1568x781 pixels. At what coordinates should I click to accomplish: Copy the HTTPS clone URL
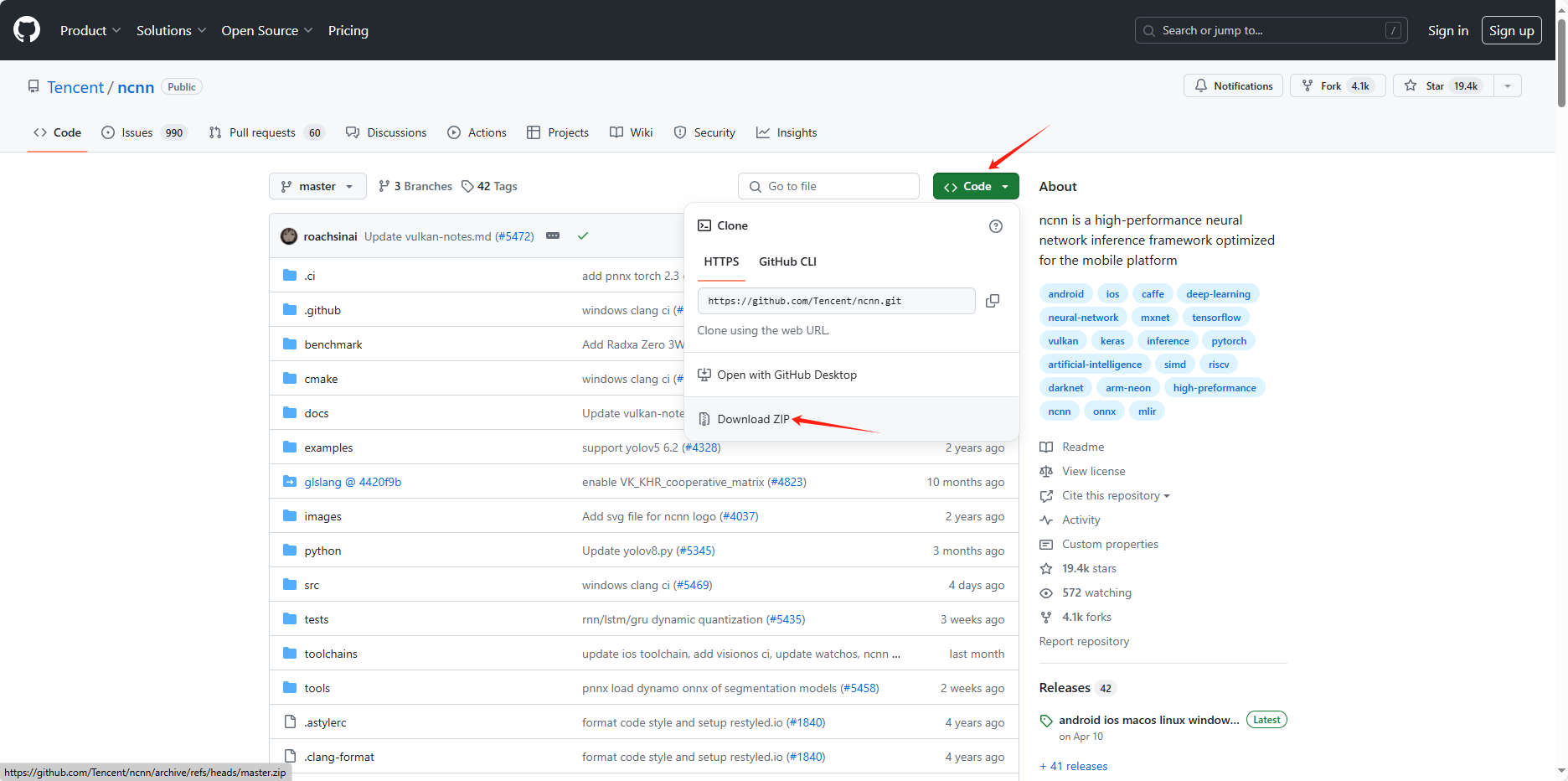pyautogui.click(x=993, y=301)
